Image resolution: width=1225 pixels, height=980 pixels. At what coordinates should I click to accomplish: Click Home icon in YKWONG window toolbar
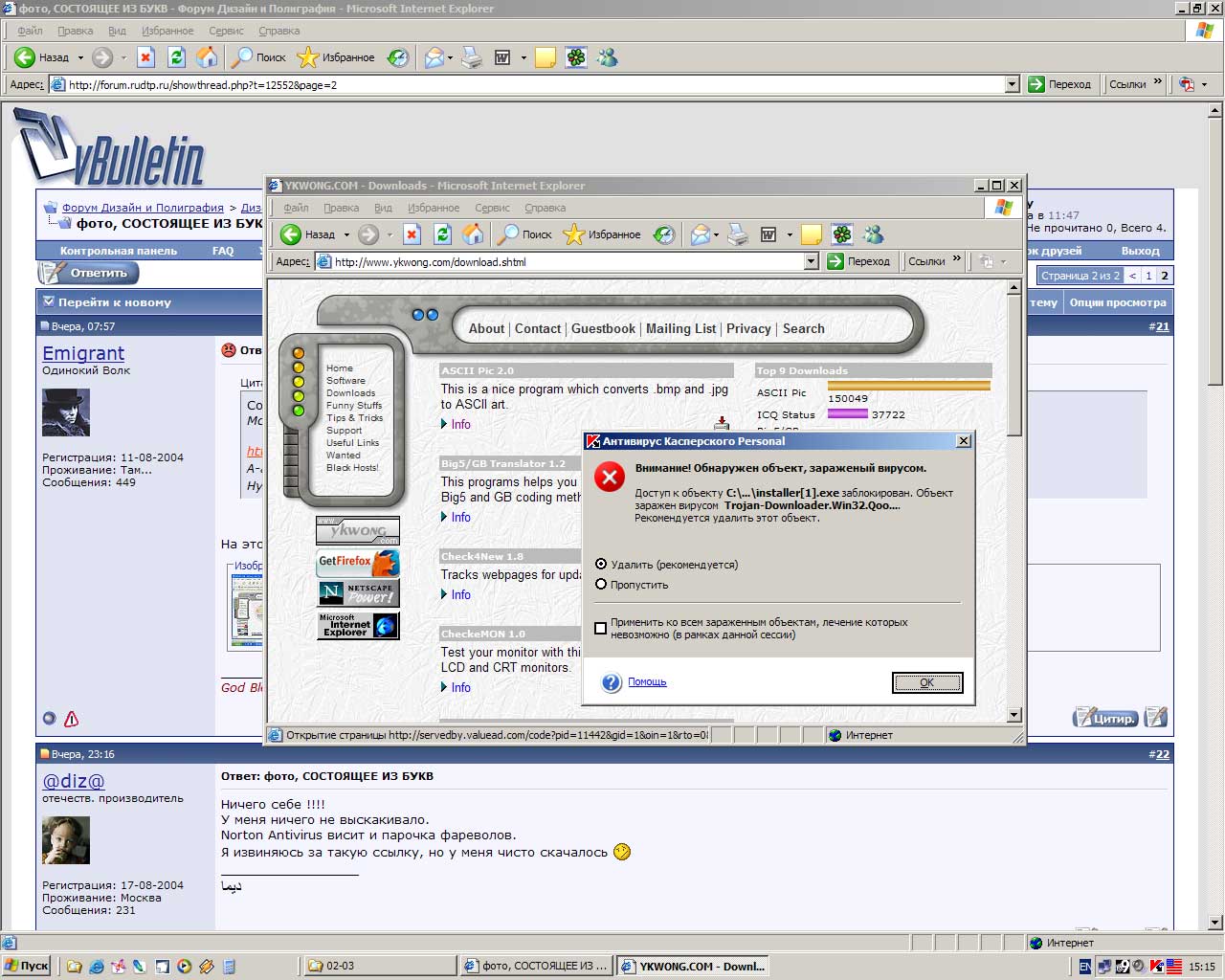pos(473,234)
